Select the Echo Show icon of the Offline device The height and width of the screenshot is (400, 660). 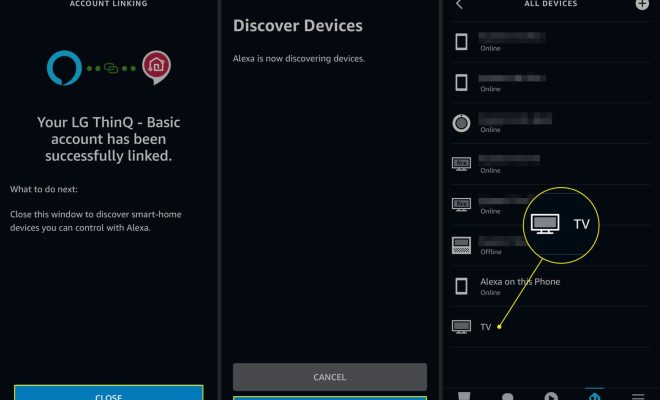[461, 245]
